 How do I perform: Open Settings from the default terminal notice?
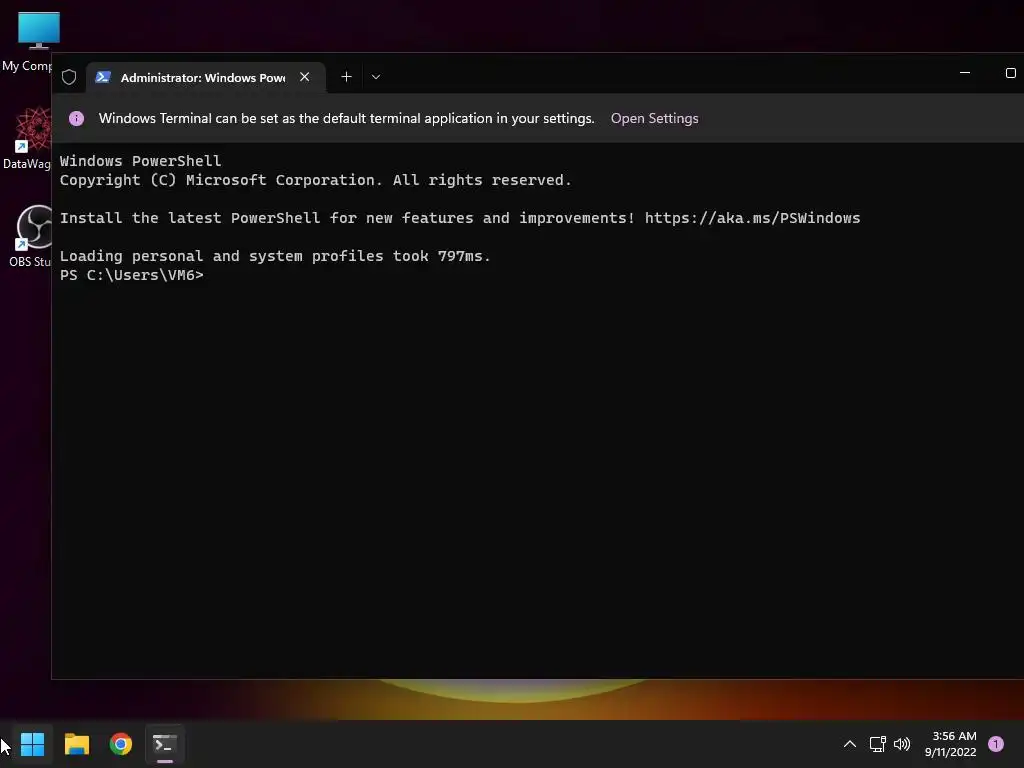pyautogui.click(x=654, y=118)
